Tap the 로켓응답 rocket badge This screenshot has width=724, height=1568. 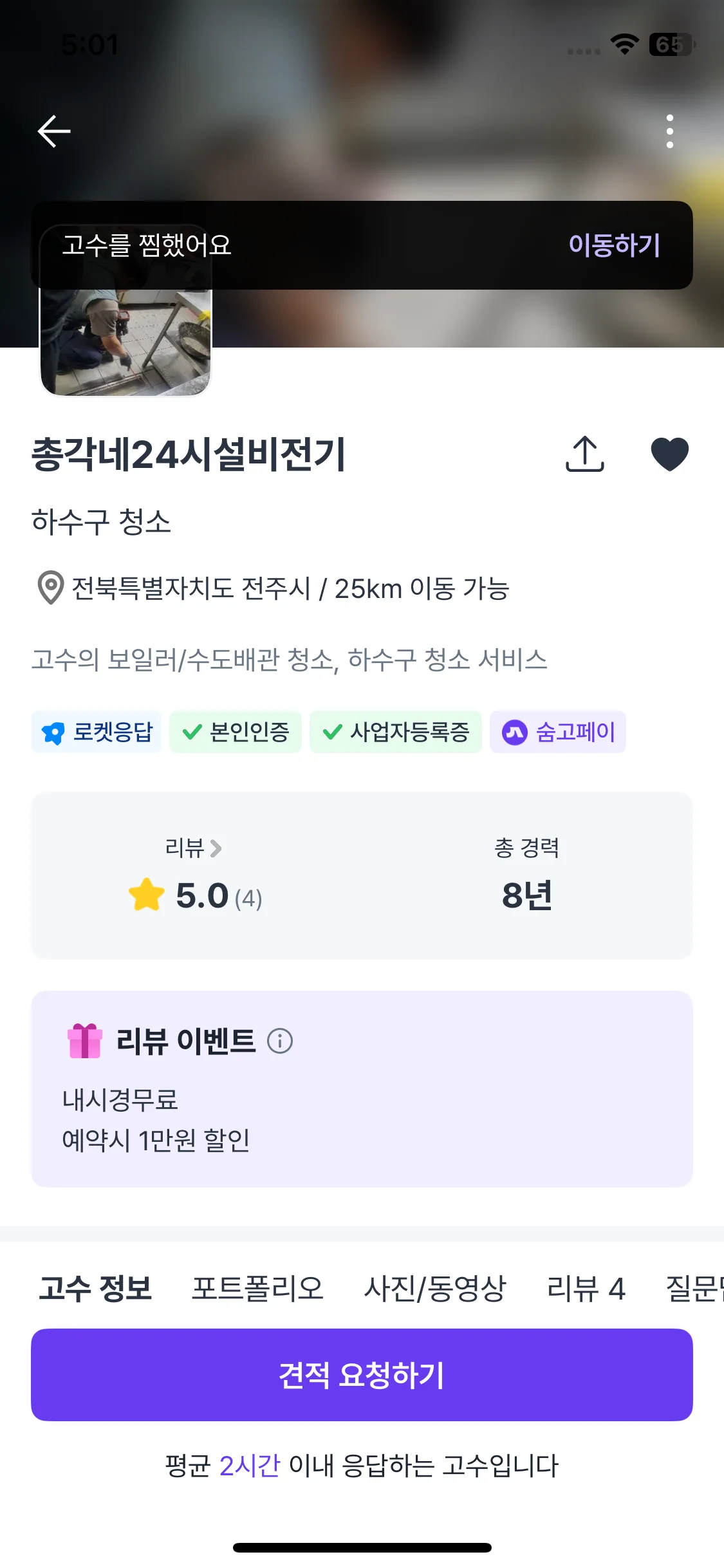pyautogui.click(x=97, y=732)
